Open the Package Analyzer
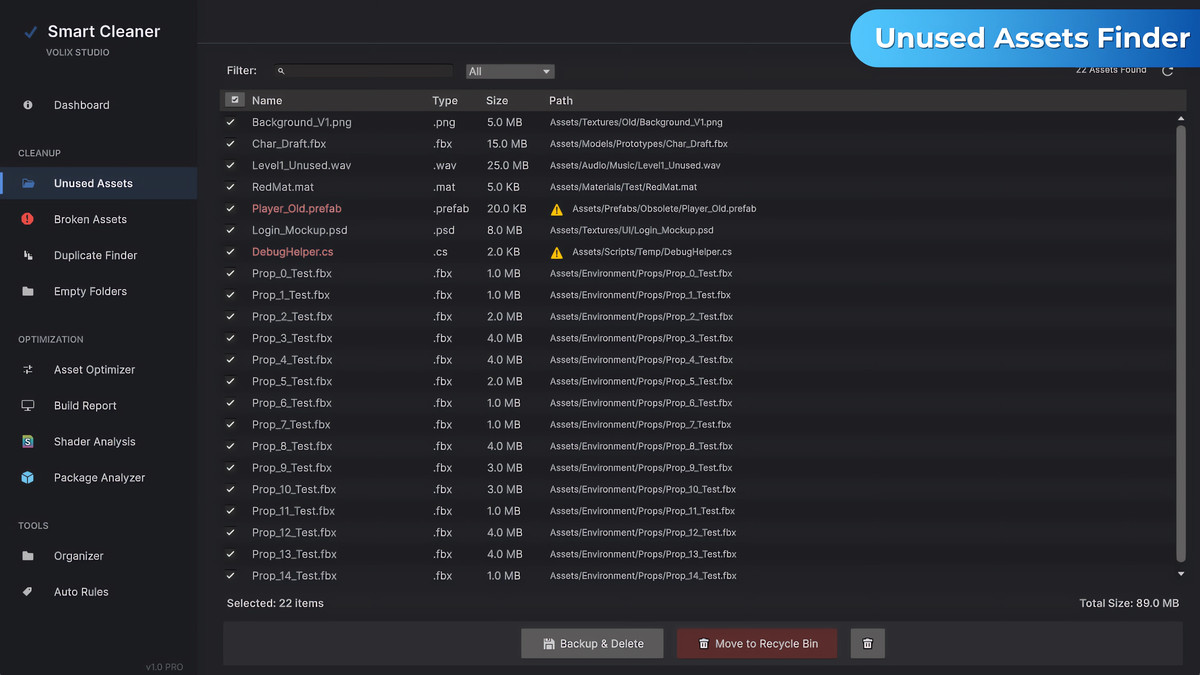This screenshot has height=675, width=1200. 96,477
